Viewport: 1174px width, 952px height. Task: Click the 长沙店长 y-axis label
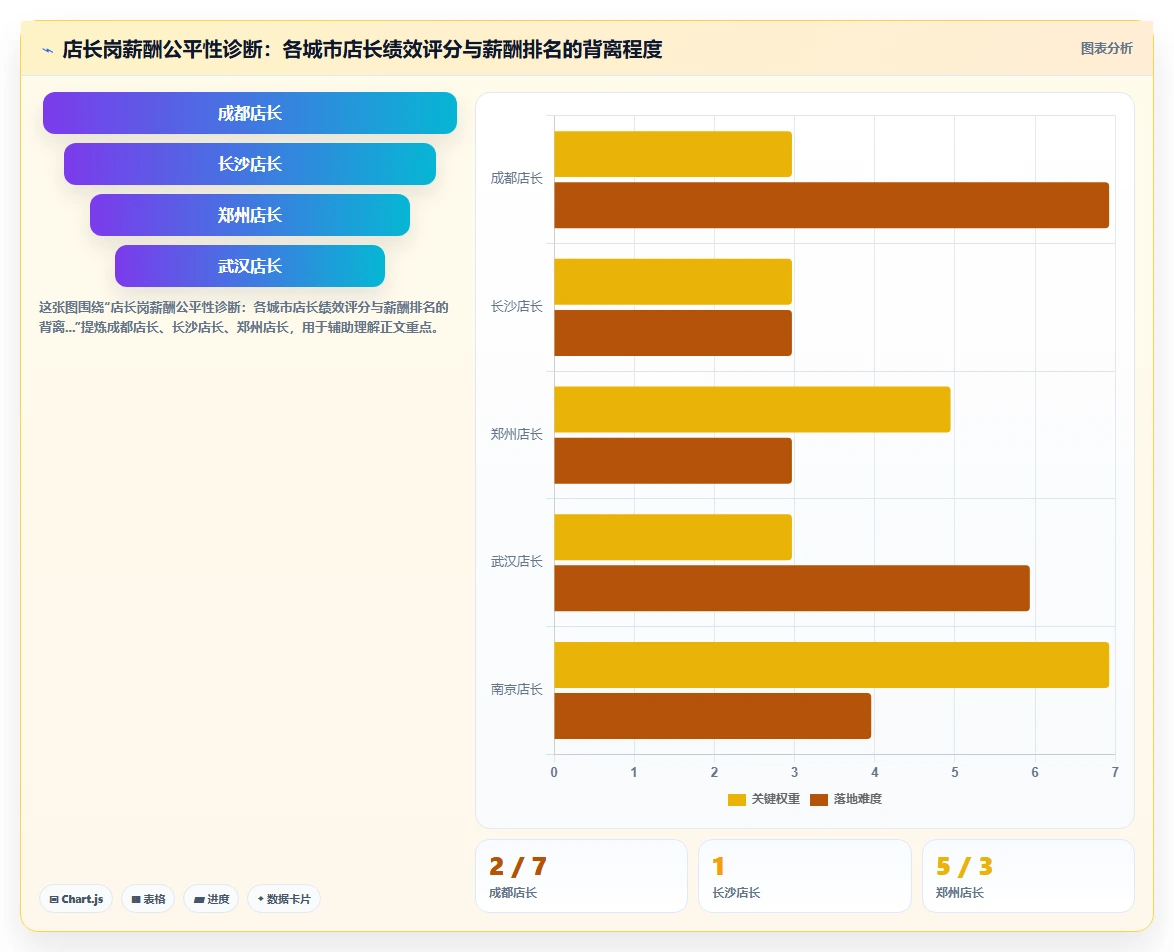pos(516,306)
